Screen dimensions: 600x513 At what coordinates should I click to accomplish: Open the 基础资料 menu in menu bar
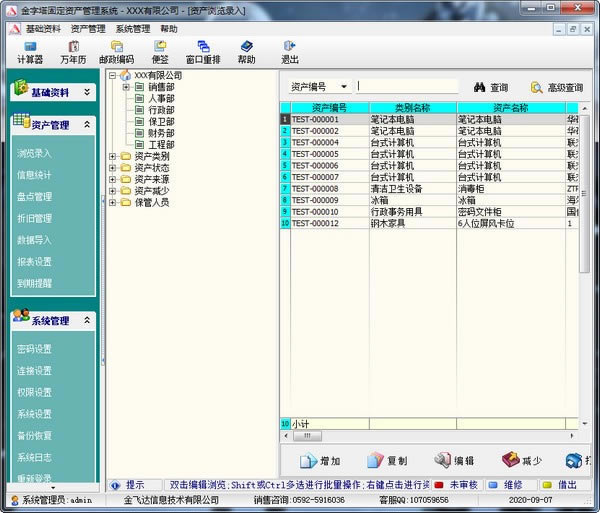point(44,29)
